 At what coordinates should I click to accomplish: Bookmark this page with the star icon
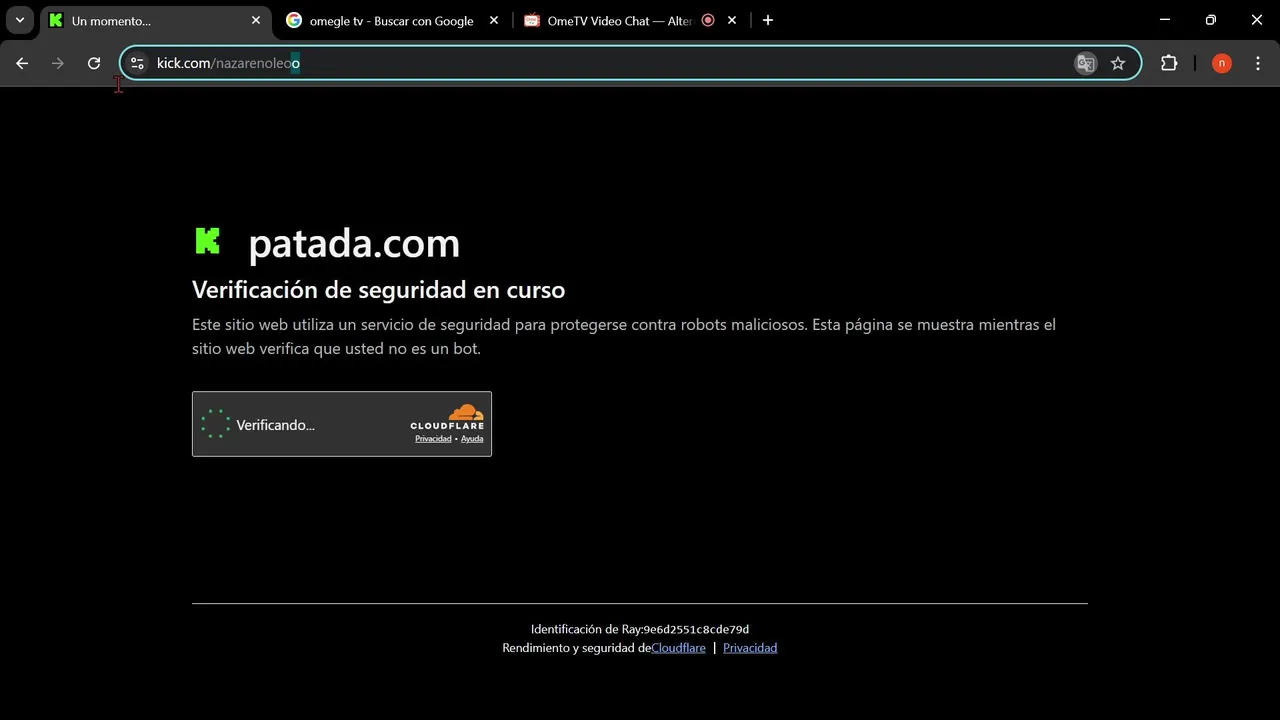pyautogui.click(x=1118, y=63)
